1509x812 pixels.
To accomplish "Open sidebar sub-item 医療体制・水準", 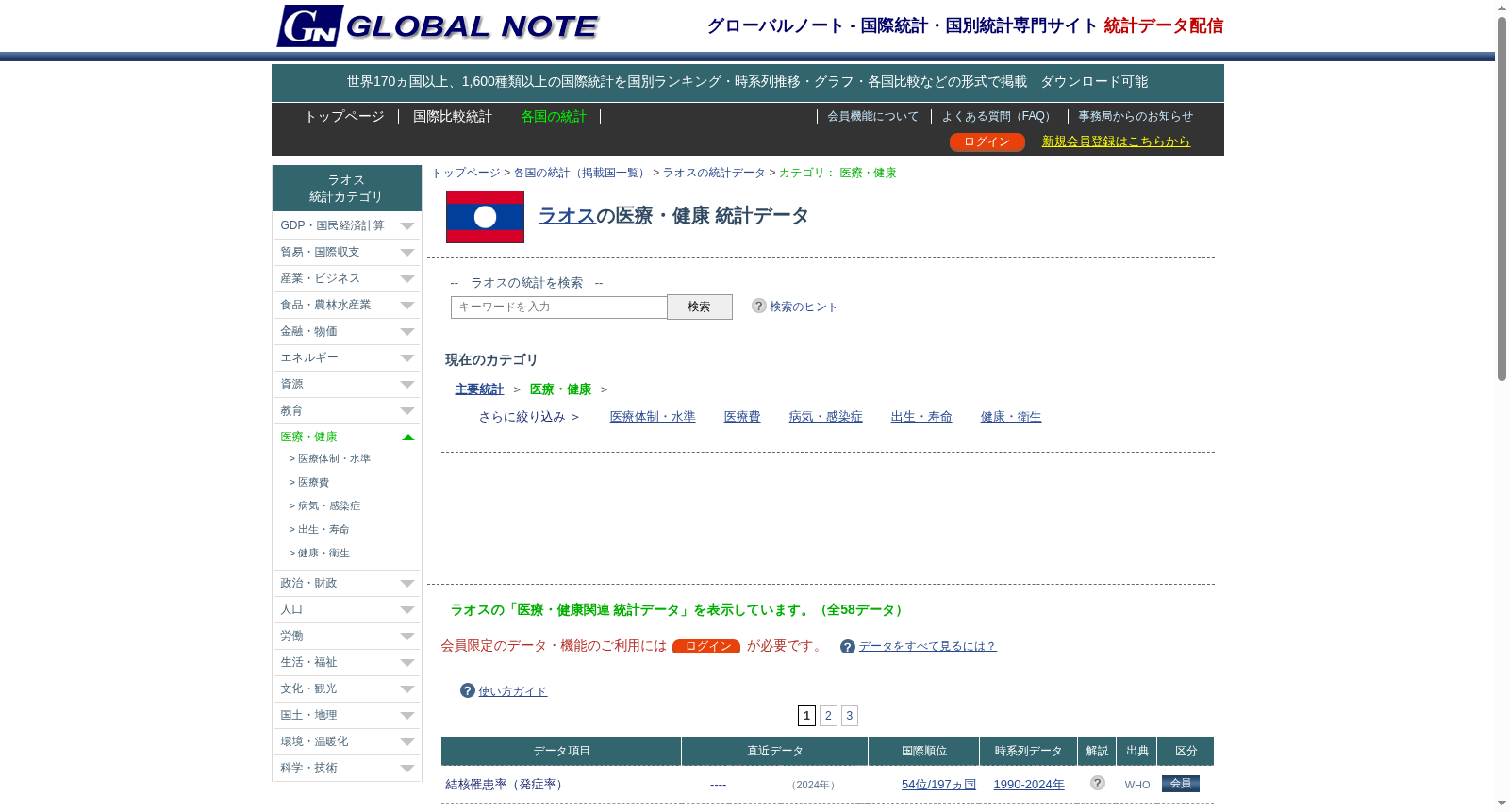I will click(334, 458).
